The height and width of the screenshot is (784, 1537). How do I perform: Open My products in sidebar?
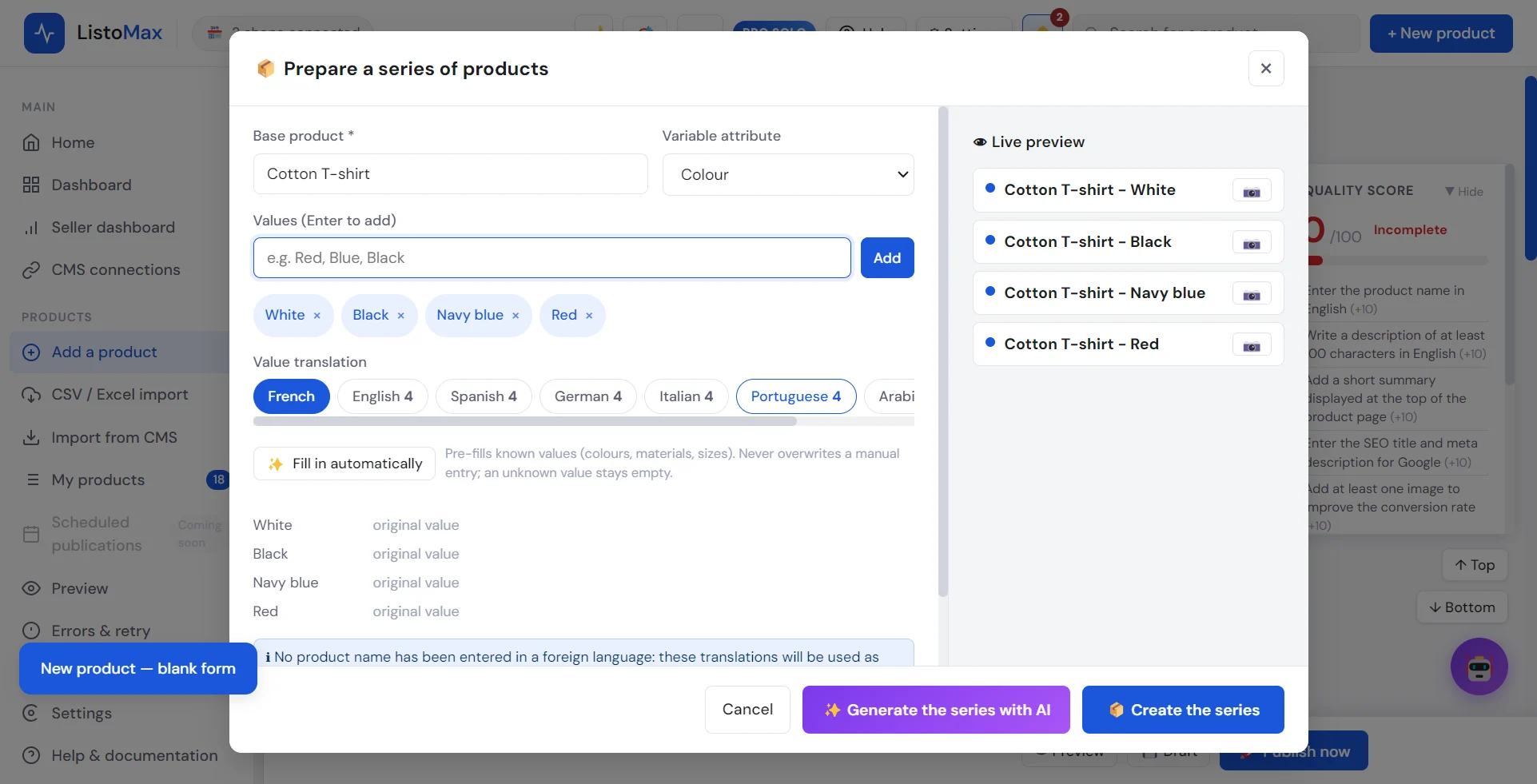[98, 480]
